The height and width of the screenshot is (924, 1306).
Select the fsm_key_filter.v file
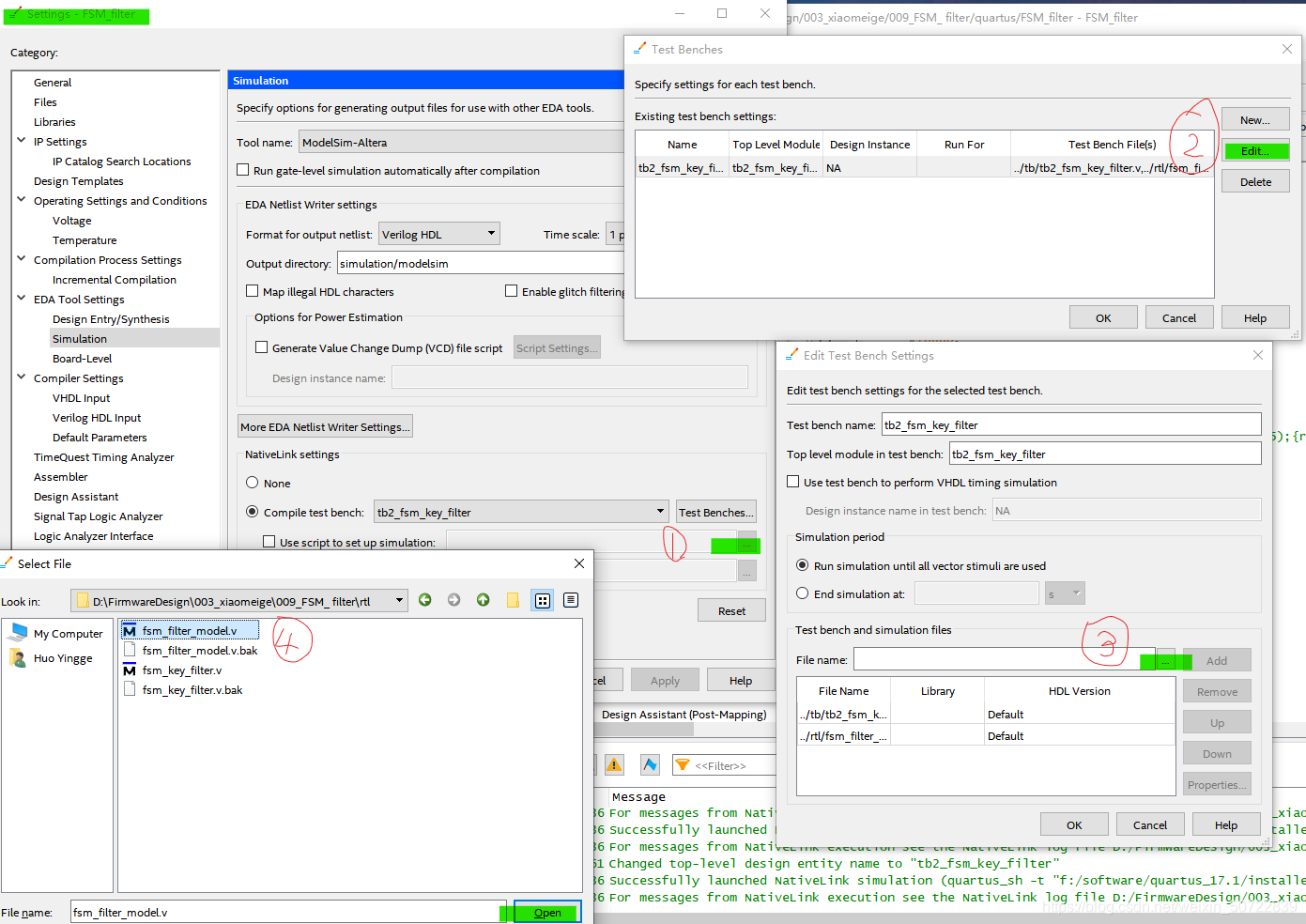point(173,670)
